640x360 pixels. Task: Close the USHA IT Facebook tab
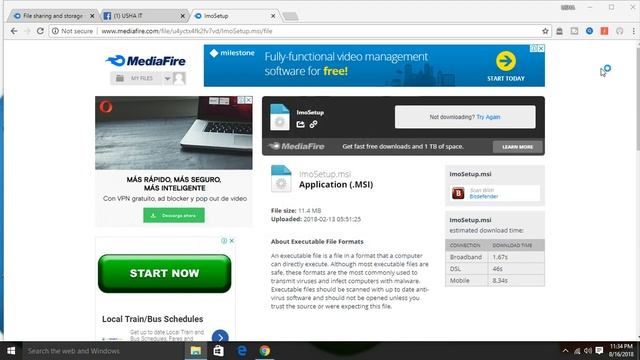point(182,16)
